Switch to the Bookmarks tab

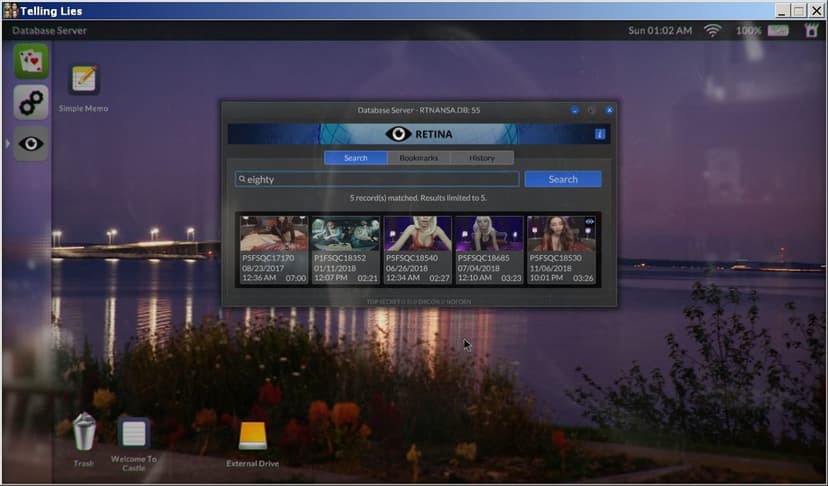[419, 158]
